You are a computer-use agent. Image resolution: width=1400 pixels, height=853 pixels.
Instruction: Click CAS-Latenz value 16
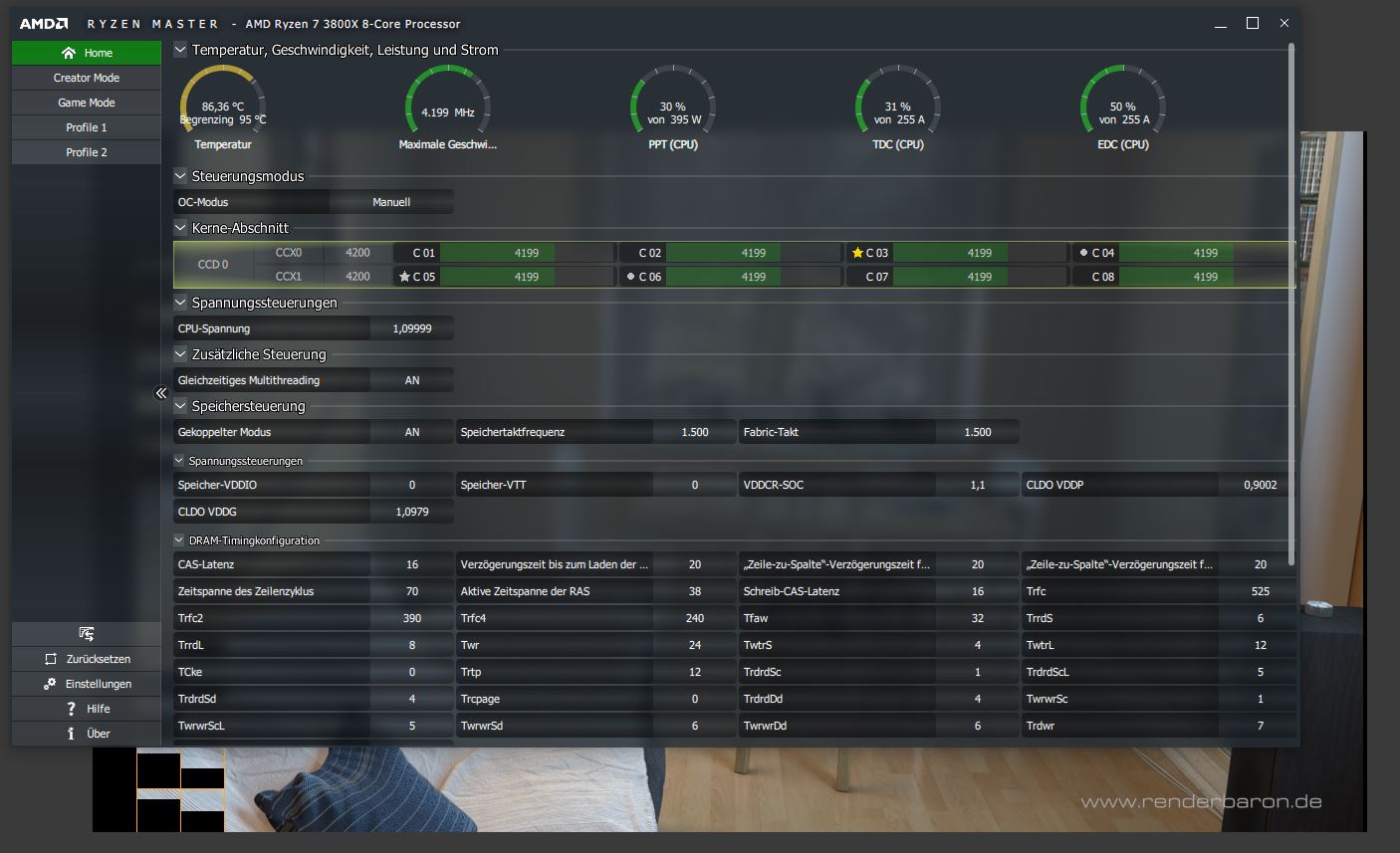(x=412, y=564)
